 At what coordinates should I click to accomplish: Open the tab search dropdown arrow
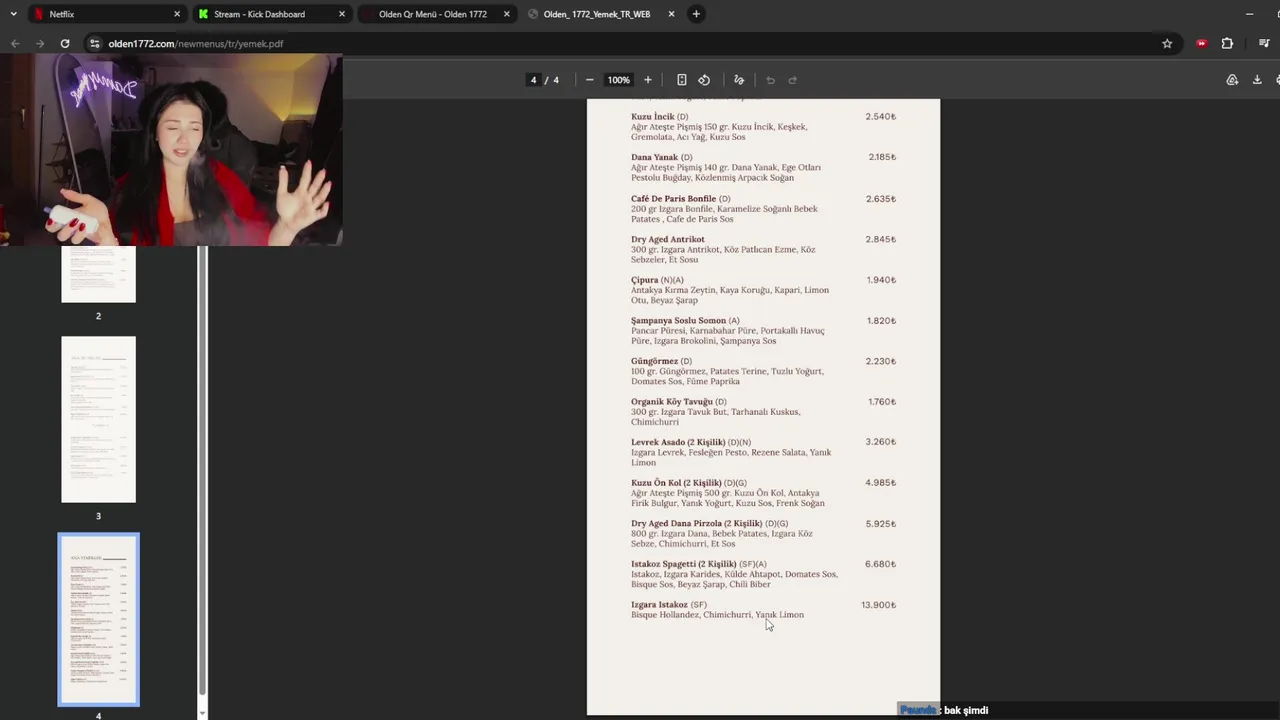pyautogui.click(x=13, y=14)
